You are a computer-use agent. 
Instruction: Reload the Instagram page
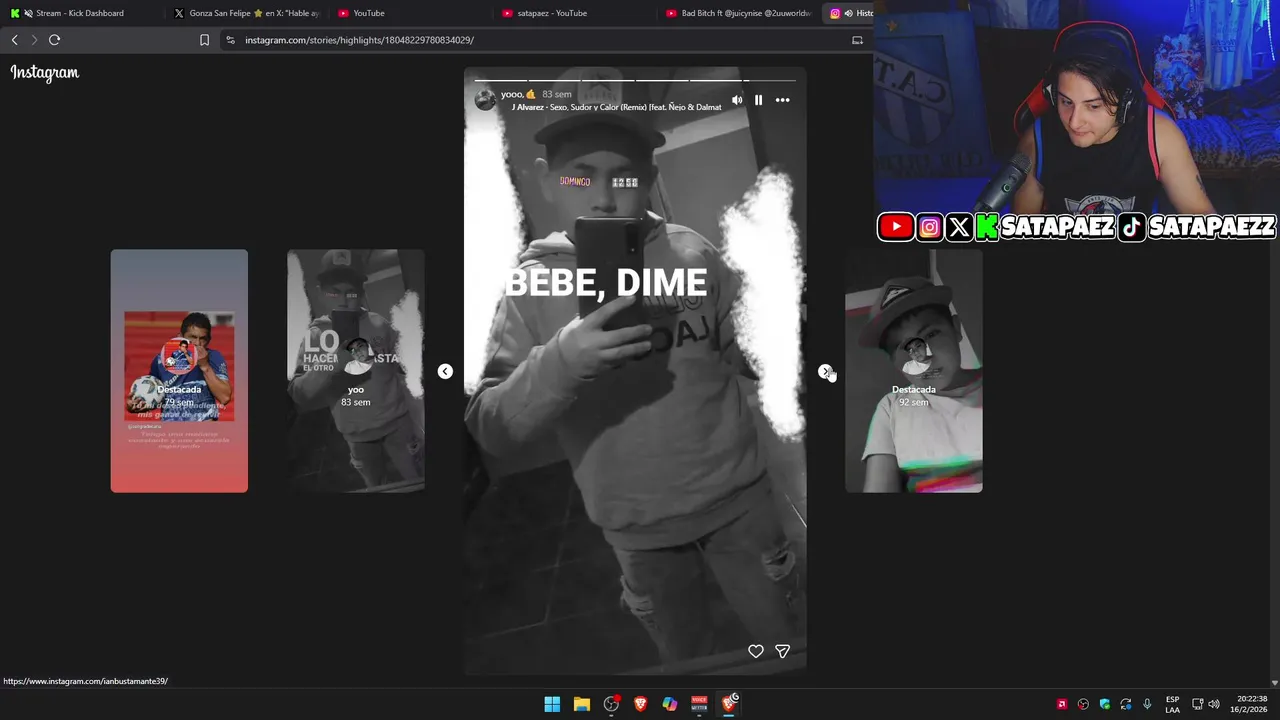tap(54, 40)
